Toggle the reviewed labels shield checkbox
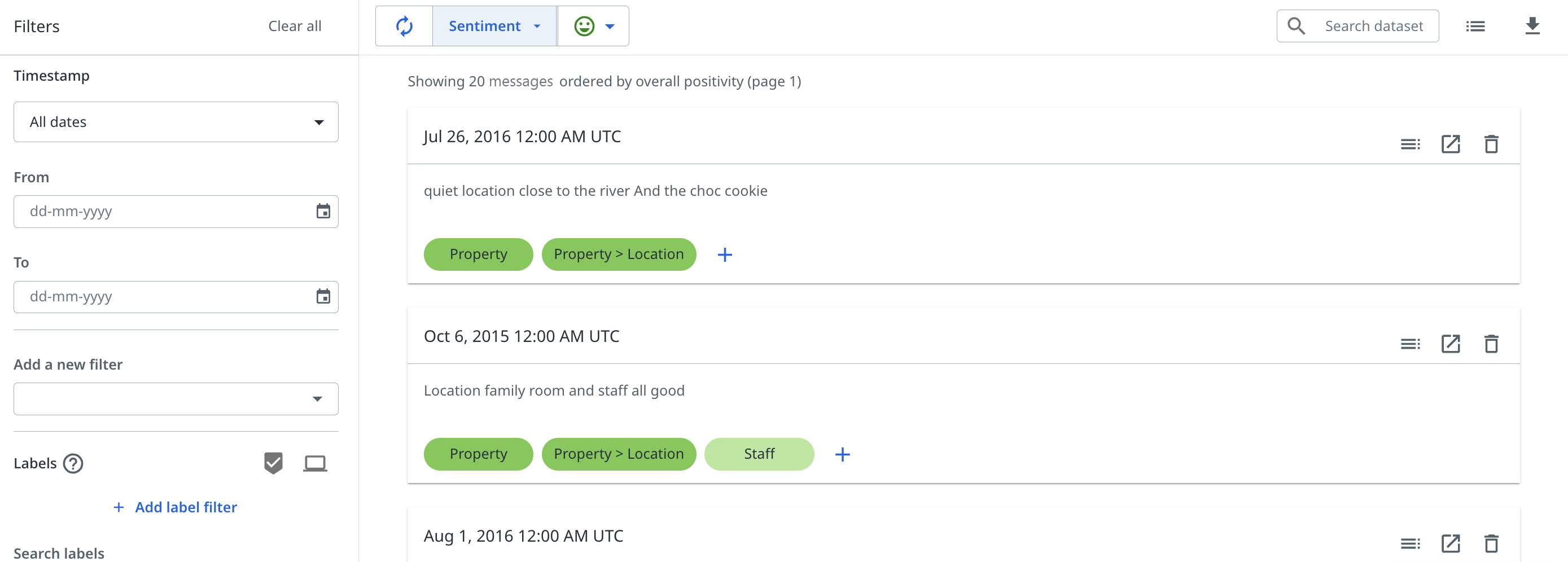Viewport: 1568px width, 562px height. pyautogui.click(x=273, y=463)
